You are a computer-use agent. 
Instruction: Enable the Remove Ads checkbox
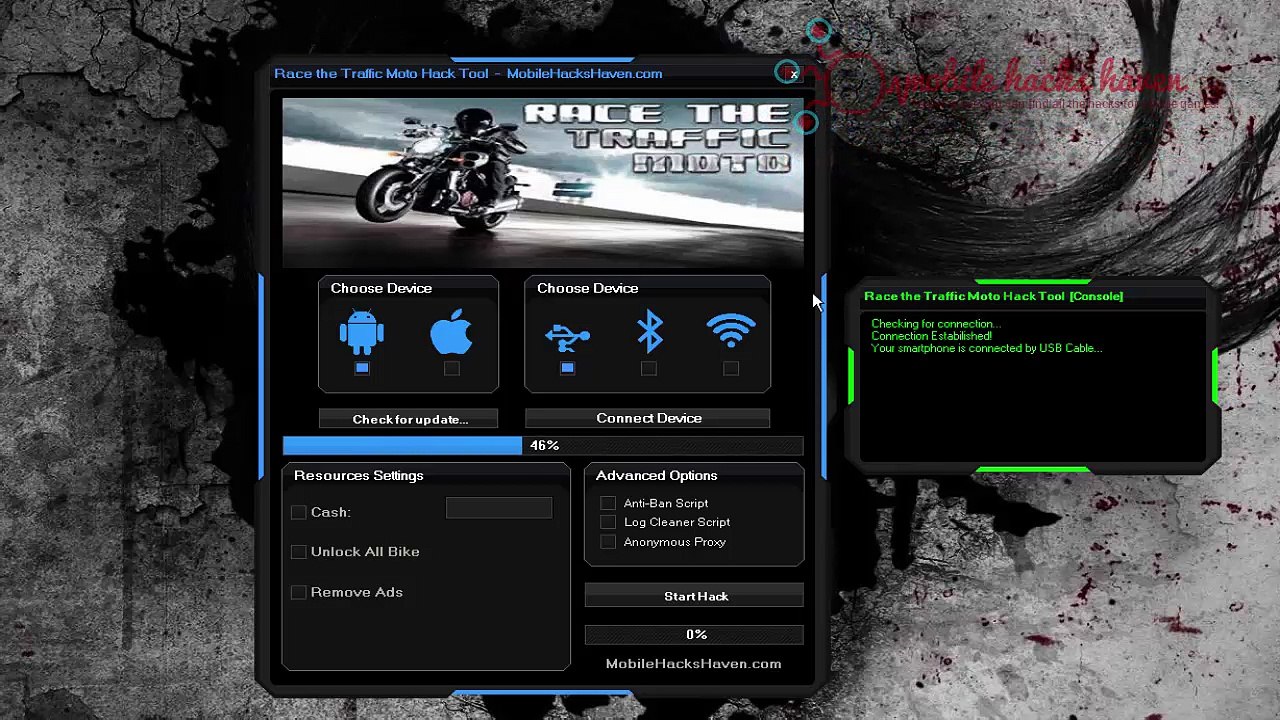click(x=298, y=593)
